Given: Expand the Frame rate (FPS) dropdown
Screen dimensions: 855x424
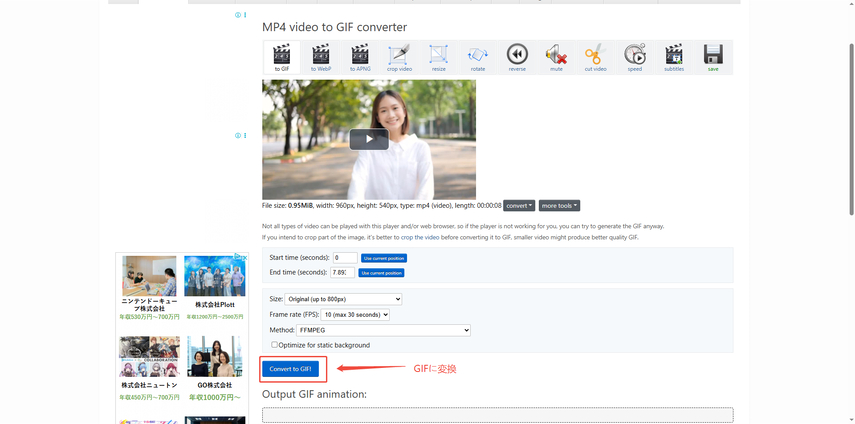Looking at the screenshot, I should point(355,314).
